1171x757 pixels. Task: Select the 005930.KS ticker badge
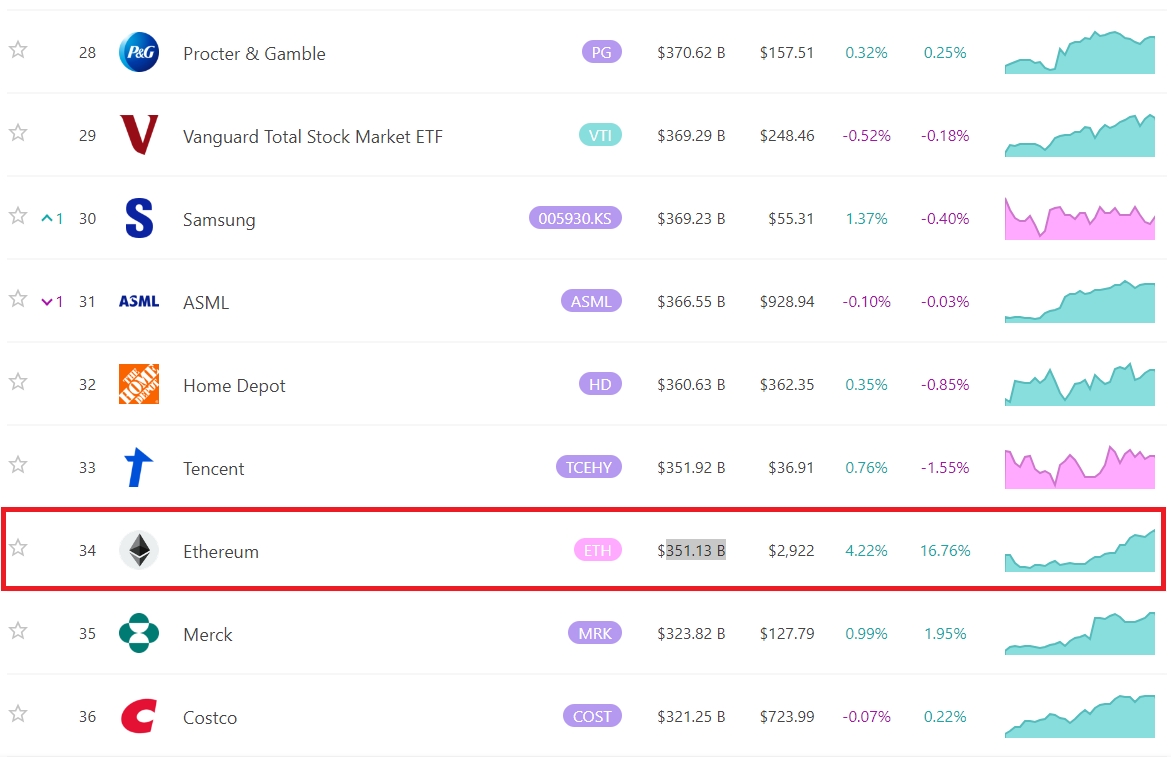tap(575, 218)
